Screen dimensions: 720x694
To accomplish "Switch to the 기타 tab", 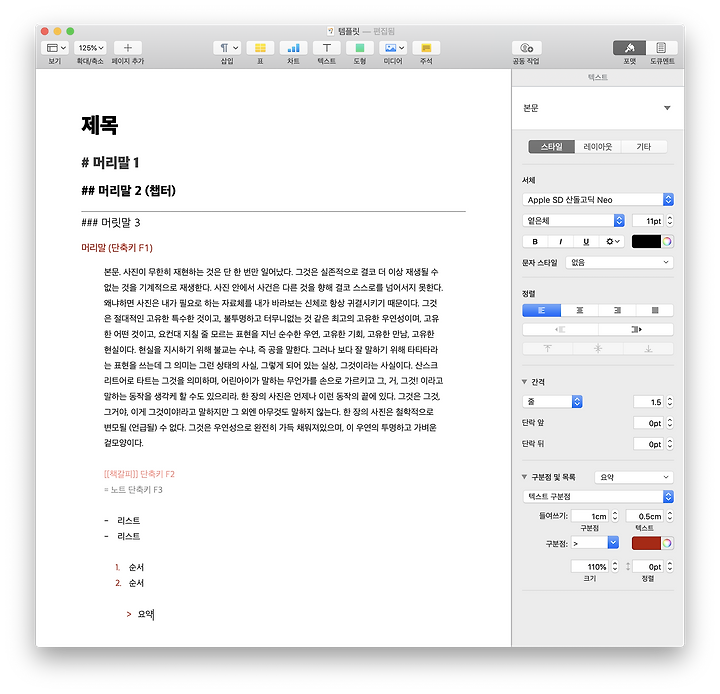I will [643, 147].
